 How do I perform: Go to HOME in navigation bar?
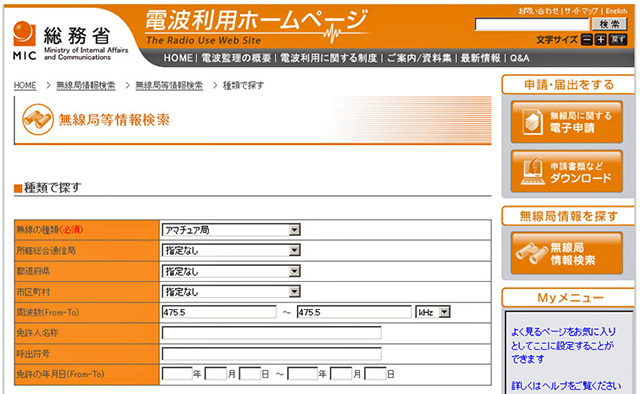pos(178,58)
